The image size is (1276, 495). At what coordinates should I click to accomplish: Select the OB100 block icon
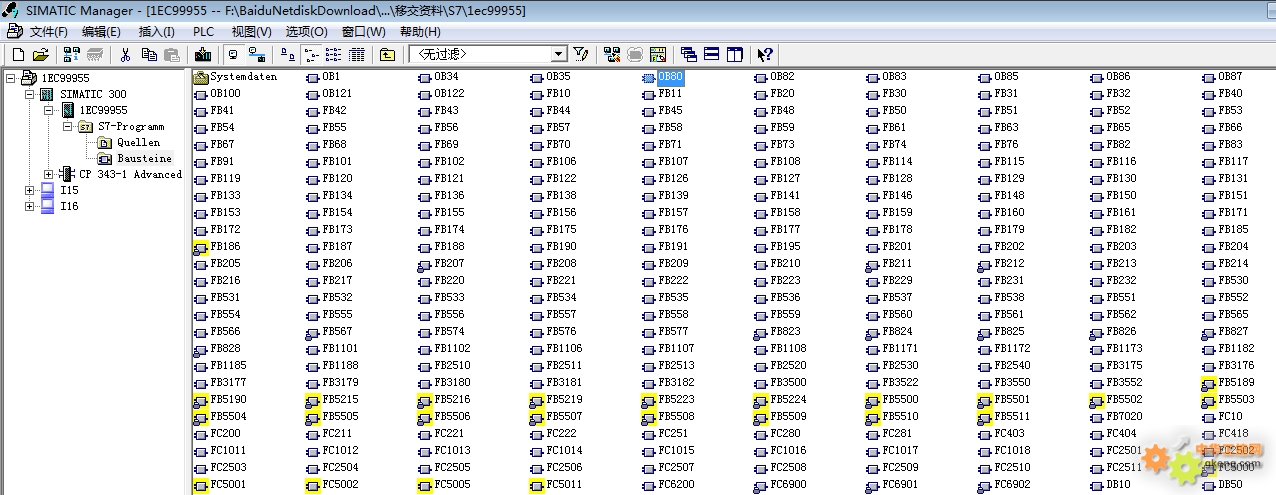201,94
